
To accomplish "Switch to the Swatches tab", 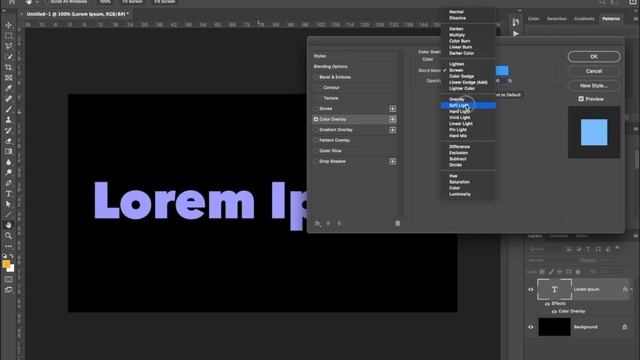I will coord(556,19).
